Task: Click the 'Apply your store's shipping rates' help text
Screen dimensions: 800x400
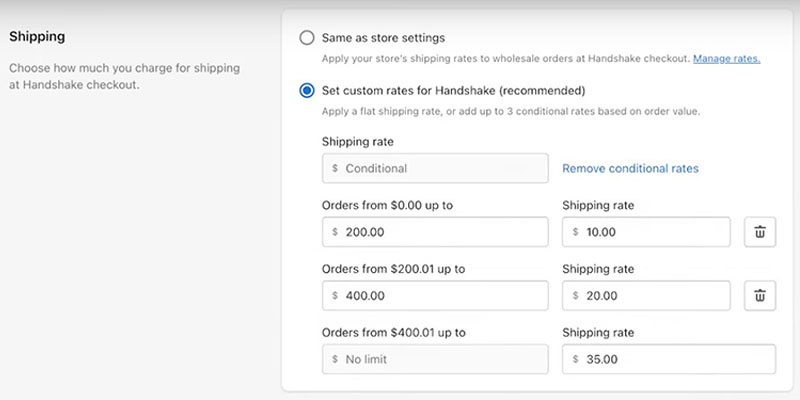Action: tap(505, 59)
